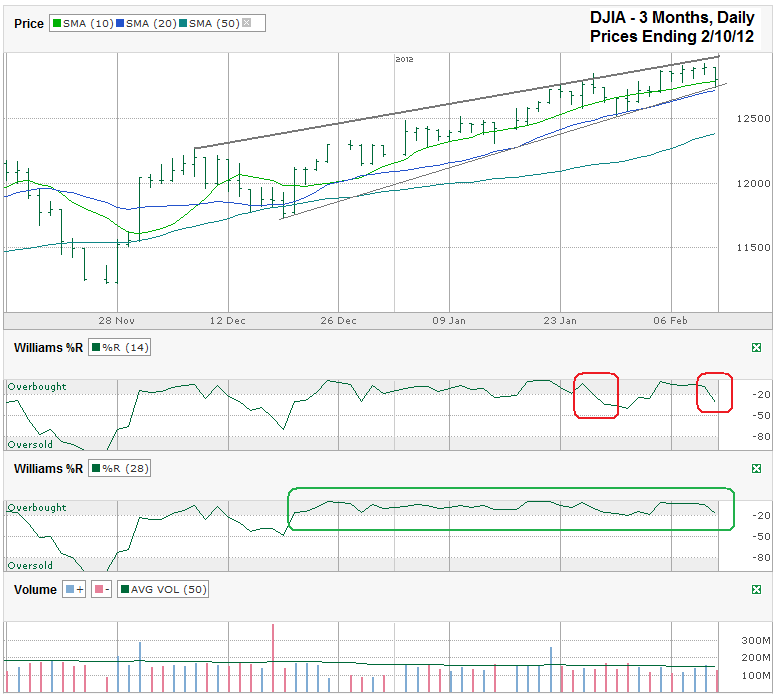Click Oversold label in %R (14) panel
Screen dimensions: 776x694
tap(30, 445)
